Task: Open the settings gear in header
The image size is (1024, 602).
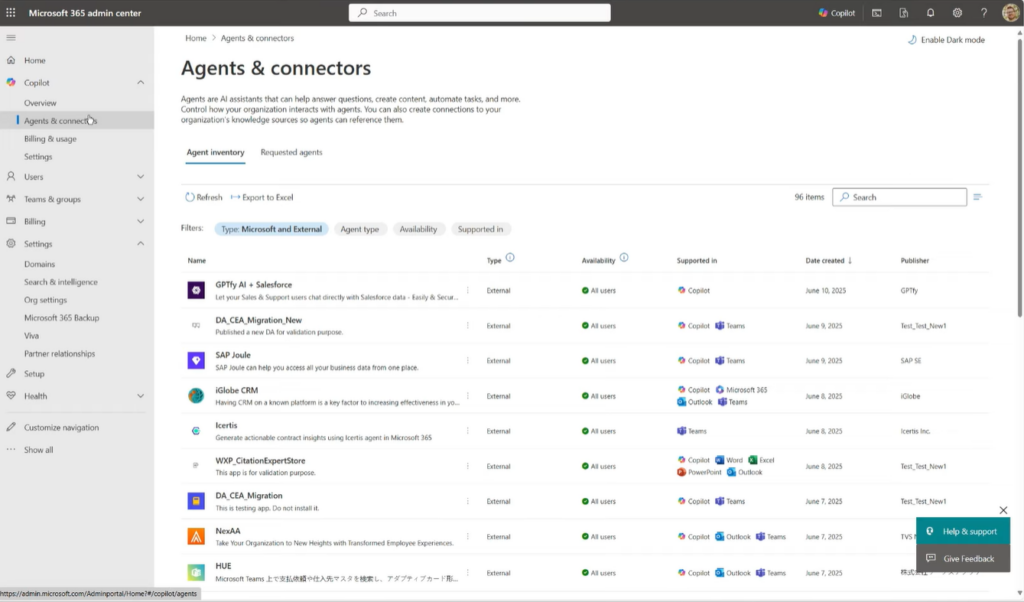Action: [x=957, y=13]
